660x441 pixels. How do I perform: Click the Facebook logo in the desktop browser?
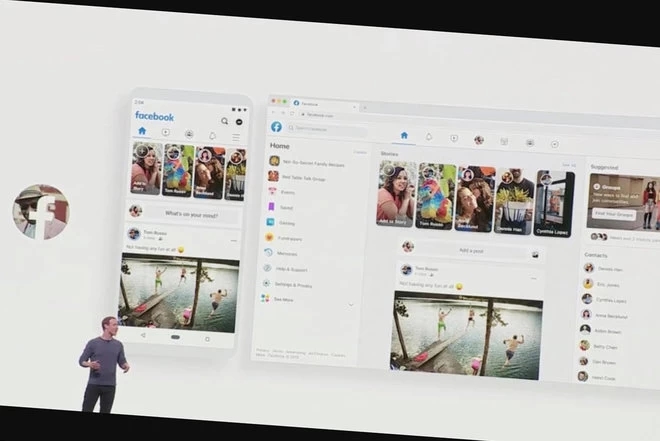276,127
